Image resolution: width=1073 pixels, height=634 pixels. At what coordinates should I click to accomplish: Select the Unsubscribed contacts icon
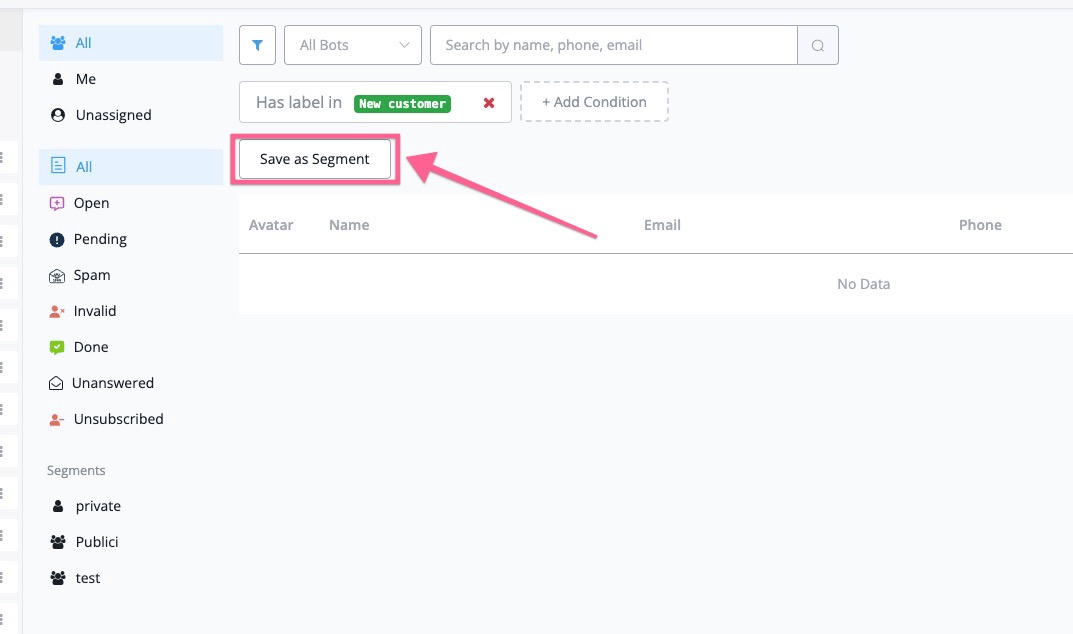pos(57,419)
